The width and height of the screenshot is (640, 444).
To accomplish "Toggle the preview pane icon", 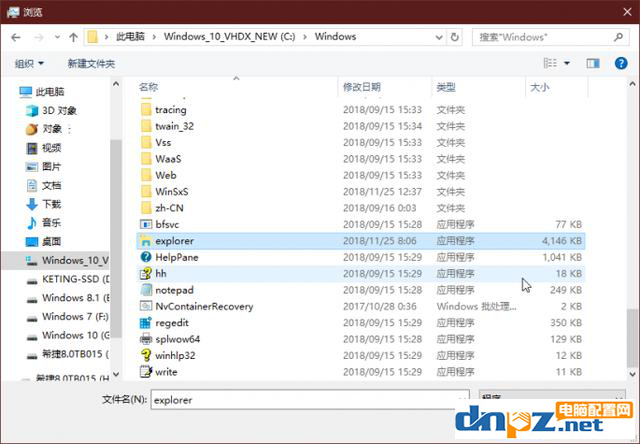I will [593, 63].
